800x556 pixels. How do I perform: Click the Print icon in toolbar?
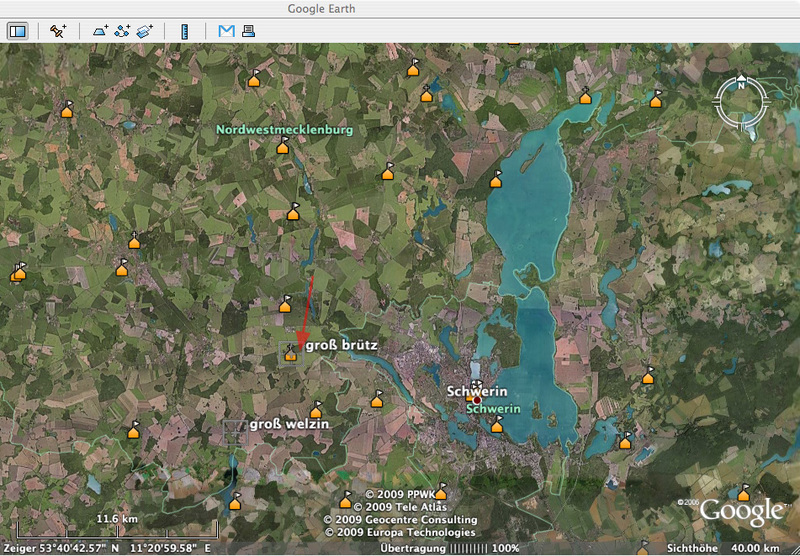(247, 31)
